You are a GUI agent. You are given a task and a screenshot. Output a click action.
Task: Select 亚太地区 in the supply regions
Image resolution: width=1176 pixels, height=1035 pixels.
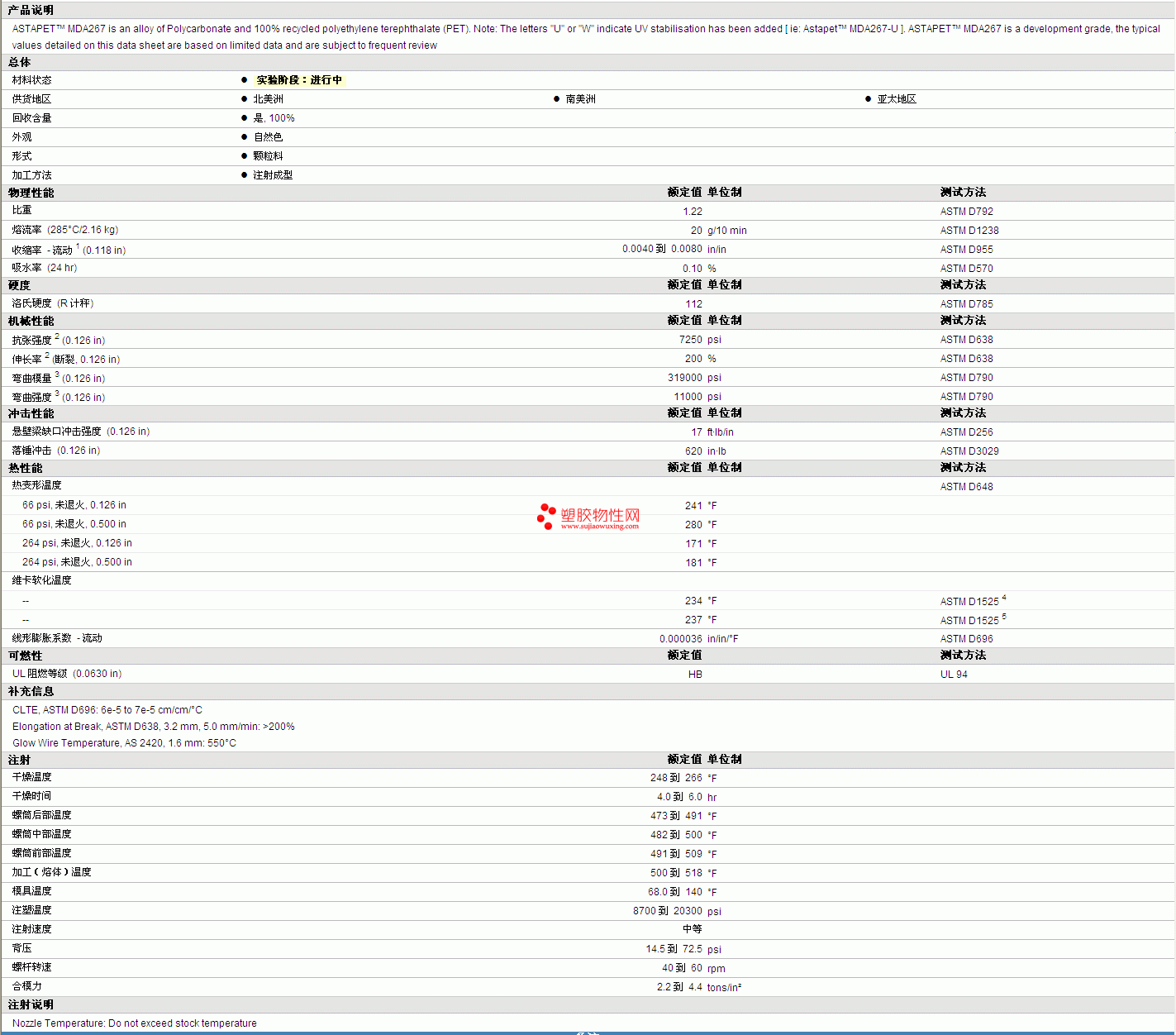tap(897, 99)
